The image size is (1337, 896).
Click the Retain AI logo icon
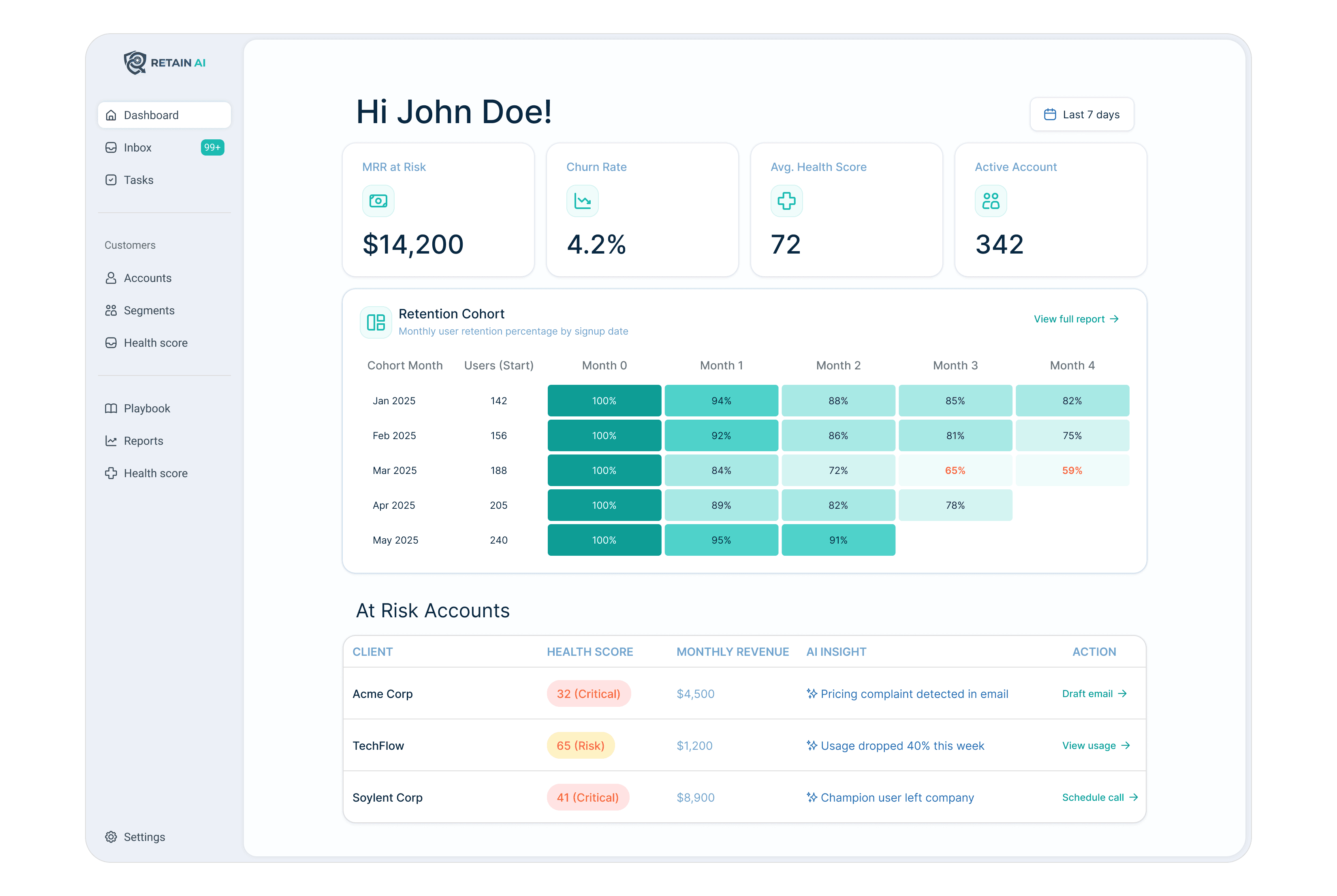(135, 63)
